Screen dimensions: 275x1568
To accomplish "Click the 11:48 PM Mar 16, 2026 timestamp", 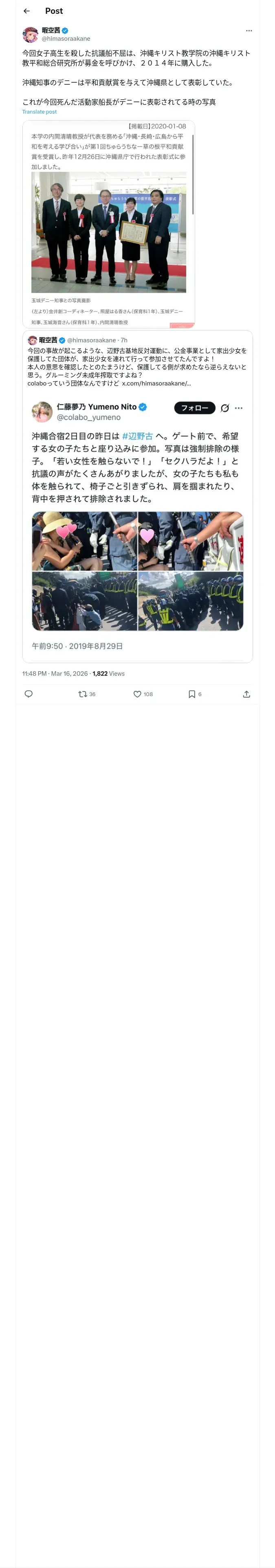I will click(55, 673).
